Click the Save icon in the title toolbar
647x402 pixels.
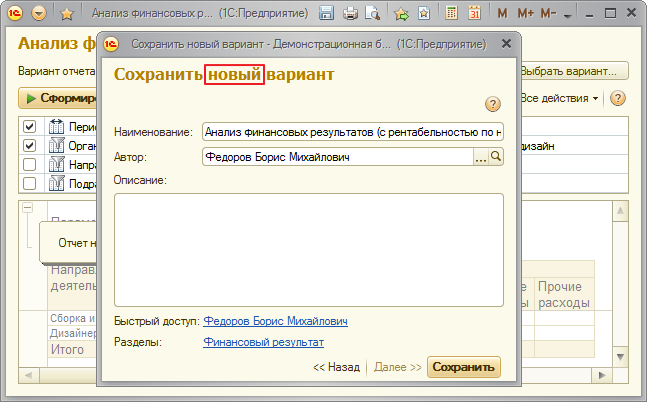327,14
